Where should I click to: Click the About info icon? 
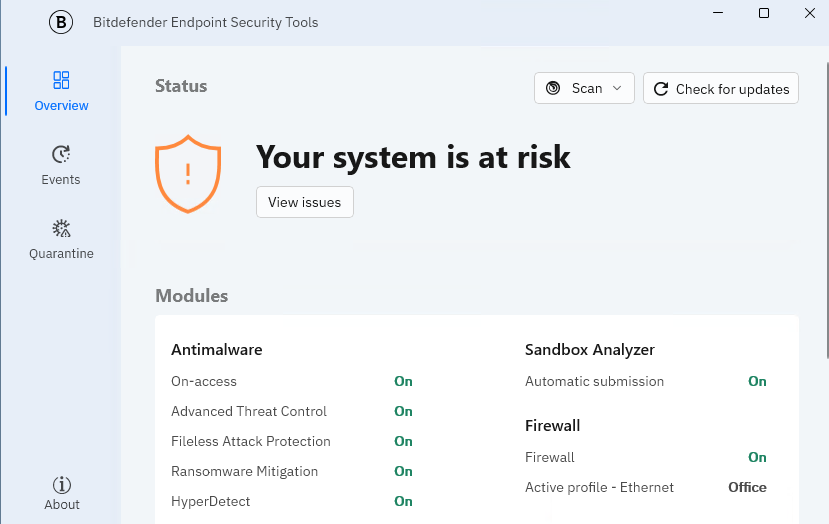tap(62, 485)
